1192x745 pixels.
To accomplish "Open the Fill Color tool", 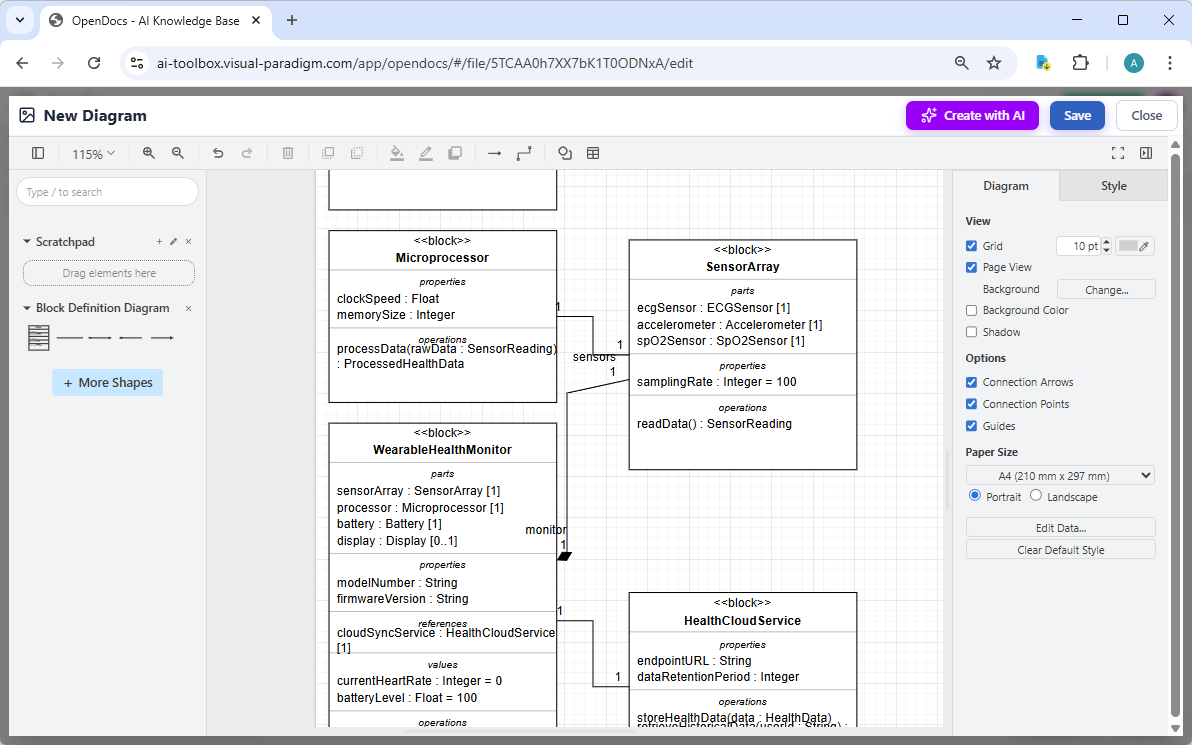I will (396, 153).
